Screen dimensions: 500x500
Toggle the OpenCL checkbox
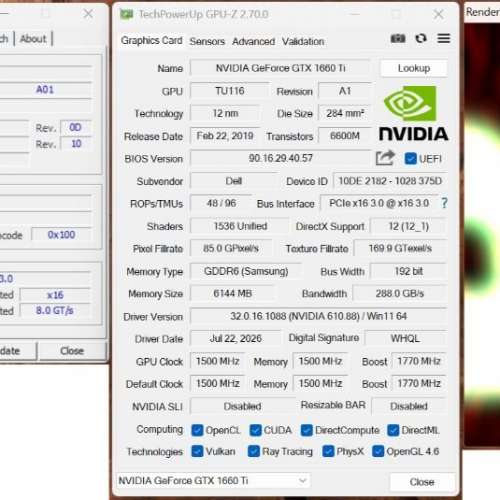197,430
